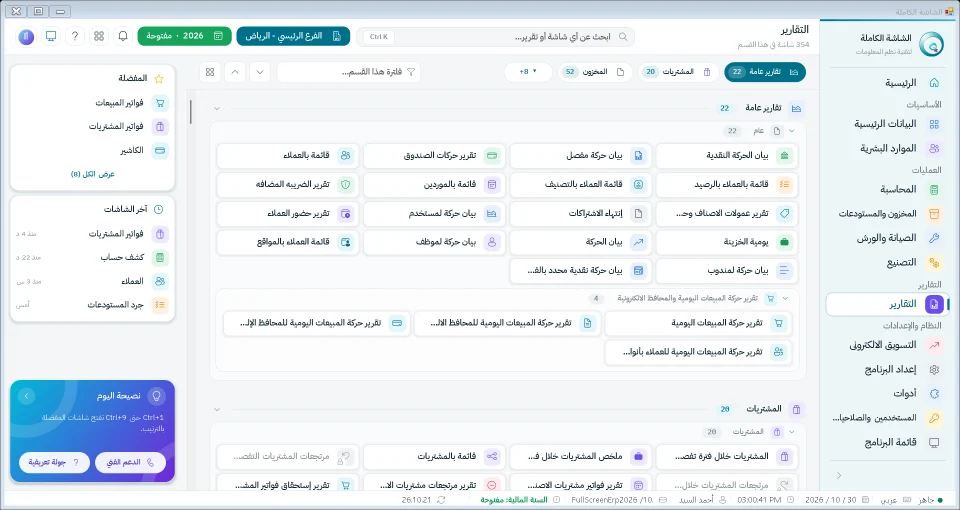
Task: Click the share icon of قائمة بالمشتريات
Action: coord(492,456)
